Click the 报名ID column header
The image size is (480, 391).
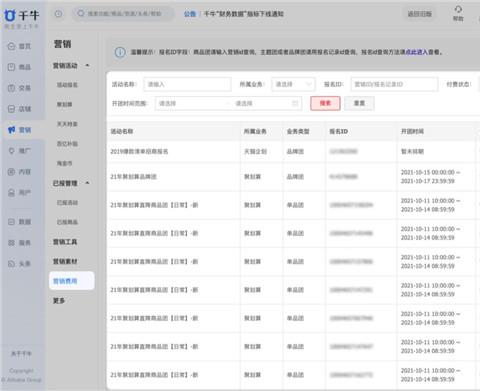pos(338,132)
